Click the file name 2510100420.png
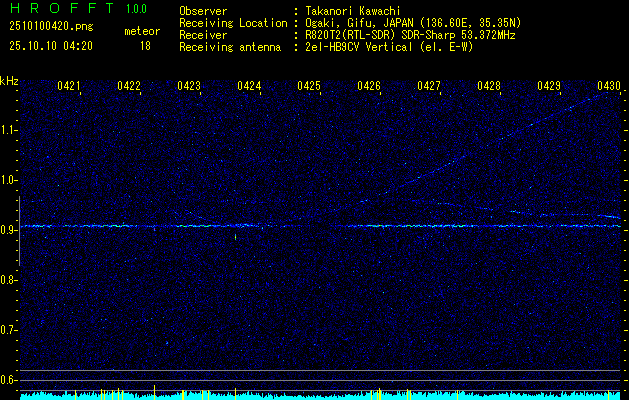 point(51,26)
